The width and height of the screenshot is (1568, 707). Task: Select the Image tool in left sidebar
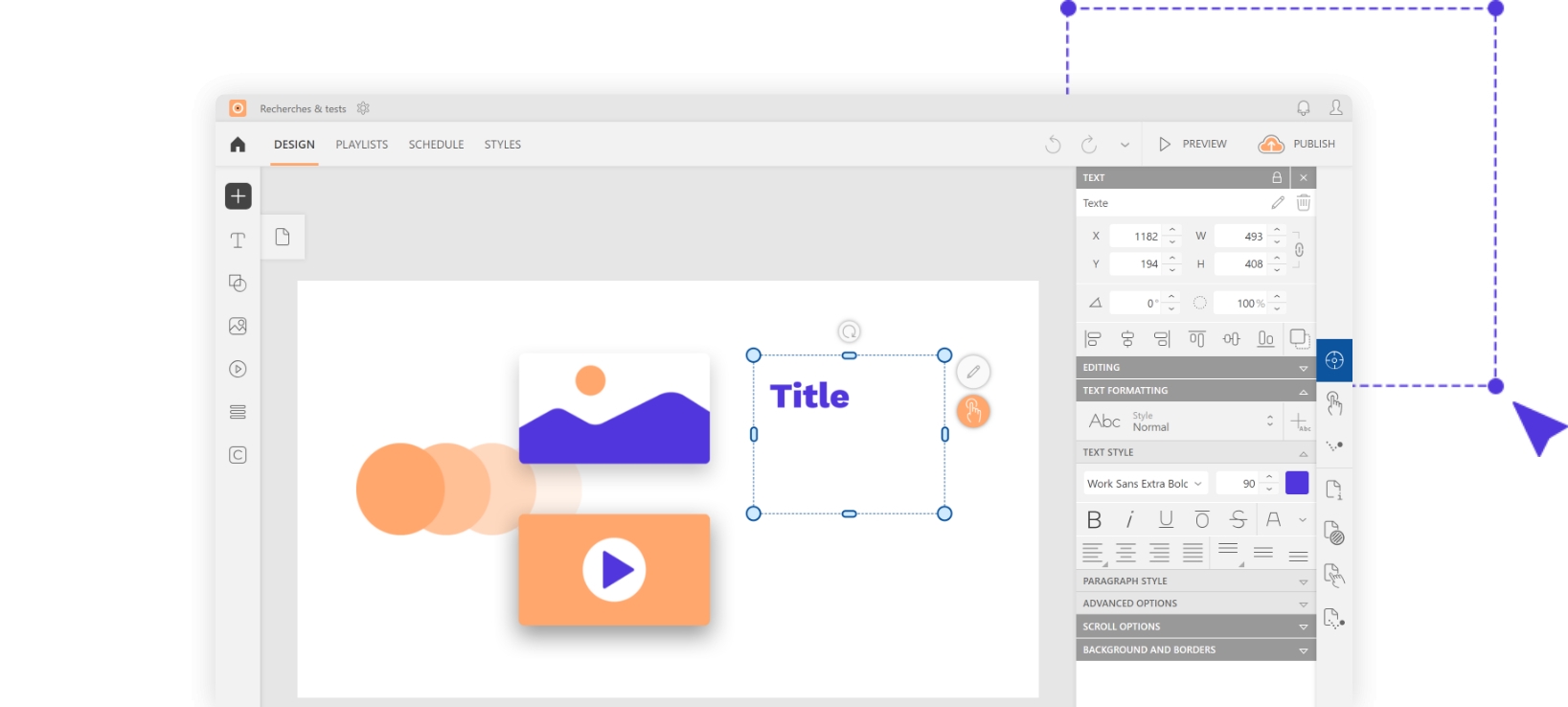(238, 326)
